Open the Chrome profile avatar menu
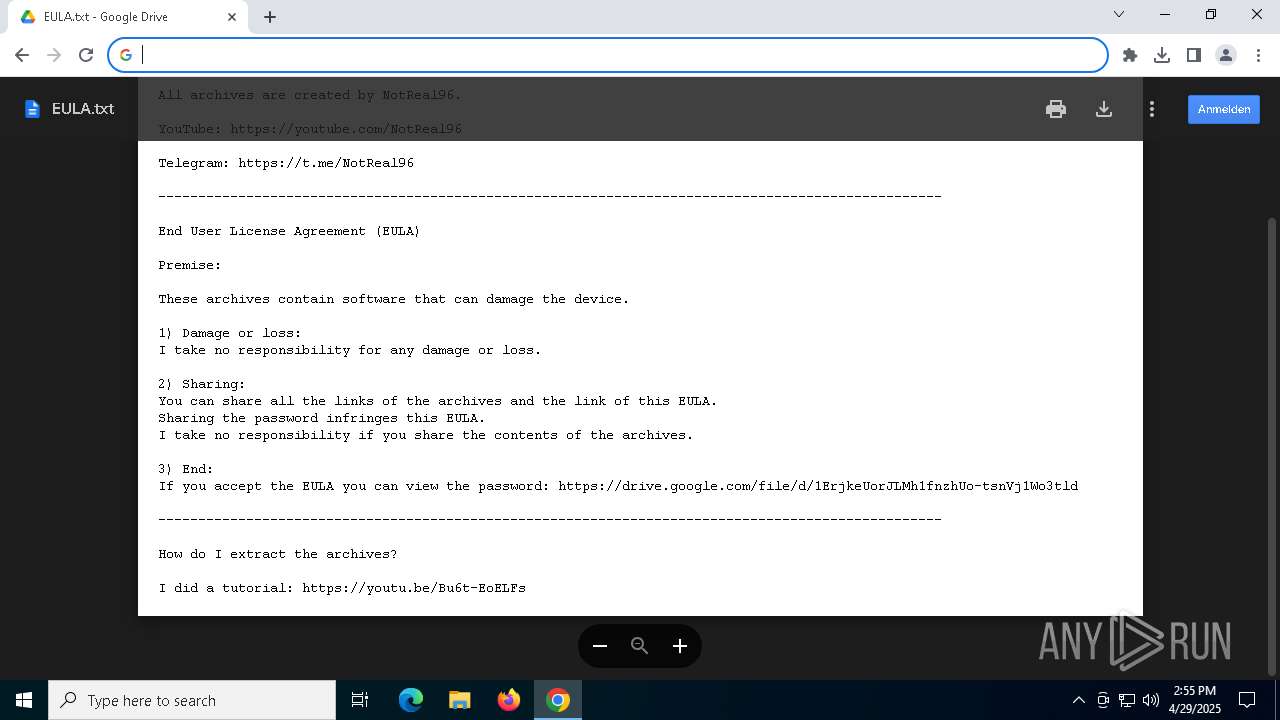 tap(1226, 55)
